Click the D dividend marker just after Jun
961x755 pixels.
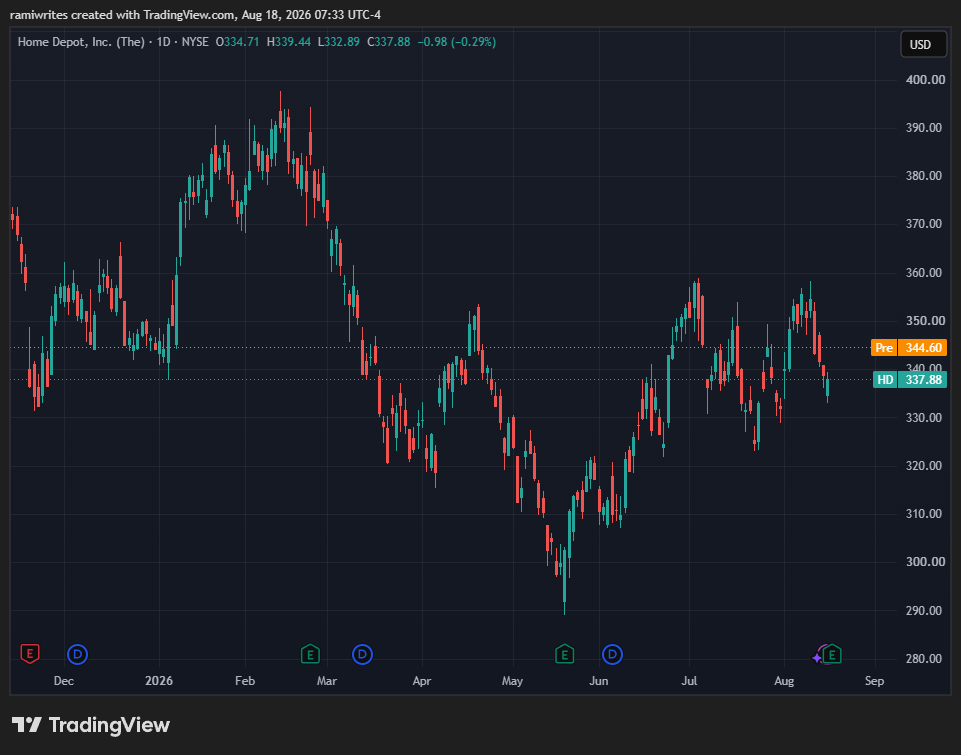(612, 654)
